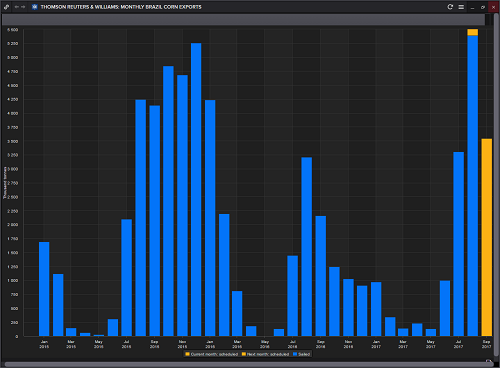Click the 'Jul 2017' x-axis label

pos(458,344)
